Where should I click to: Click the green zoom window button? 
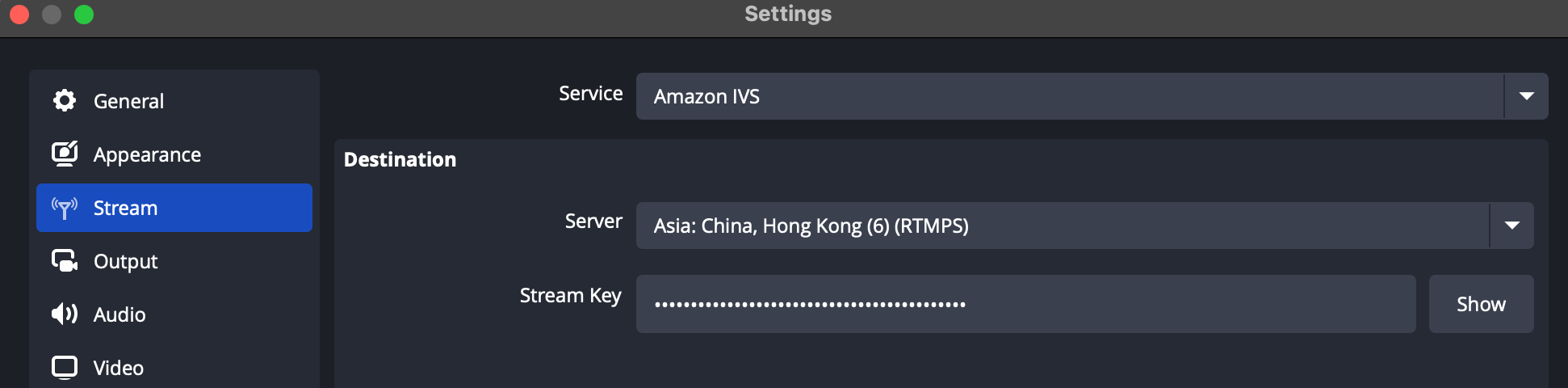pos(84,15)
